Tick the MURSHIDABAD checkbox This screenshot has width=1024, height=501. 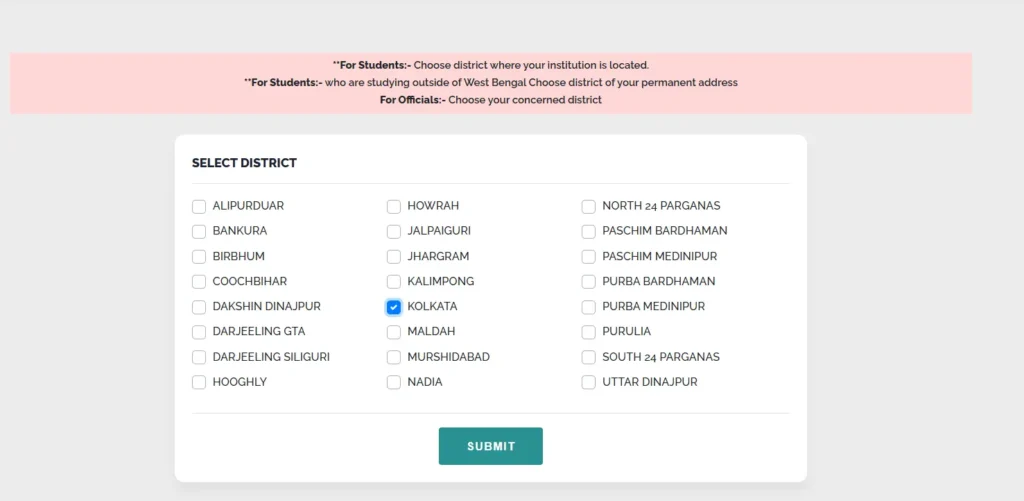pyautogui.click(x=394, y=357)
